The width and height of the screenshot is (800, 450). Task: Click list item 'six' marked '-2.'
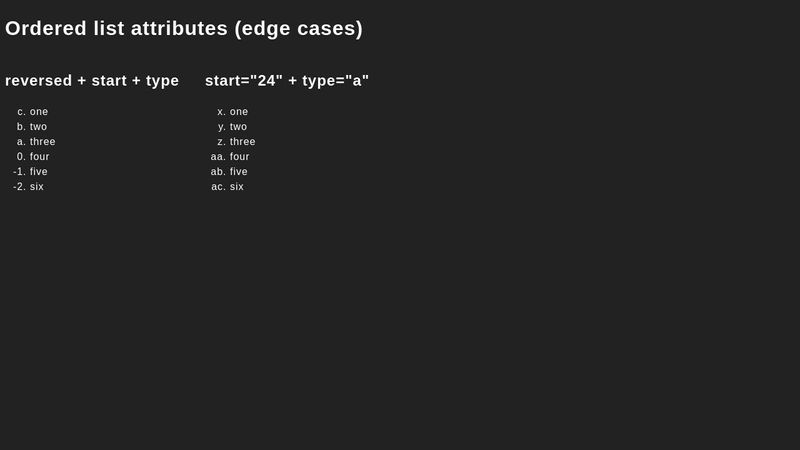[37, 187]
